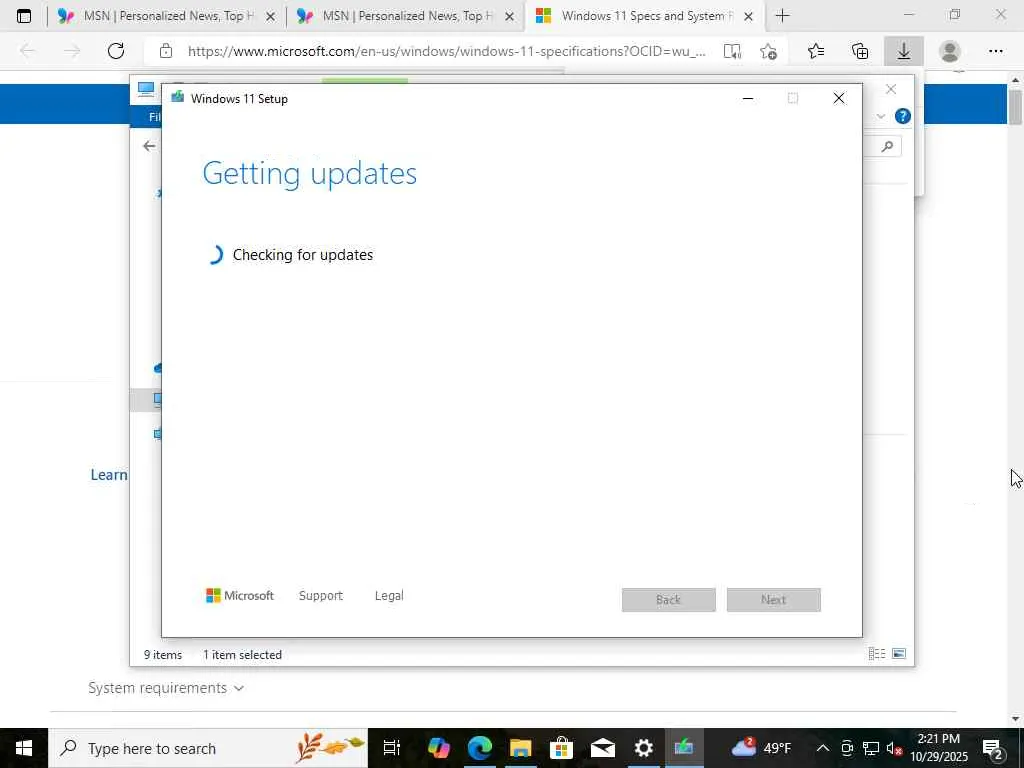Viewport: 1024px width, 768px height.
Task: Open the muted volume icon in tray
Action: tap(895, 748)
